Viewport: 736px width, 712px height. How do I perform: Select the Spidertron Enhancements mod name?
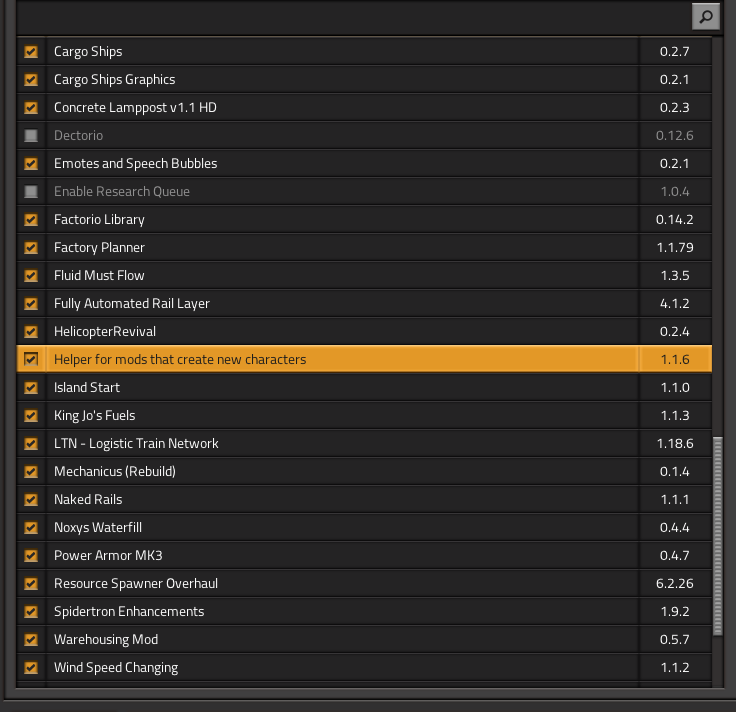click(129, 612)
